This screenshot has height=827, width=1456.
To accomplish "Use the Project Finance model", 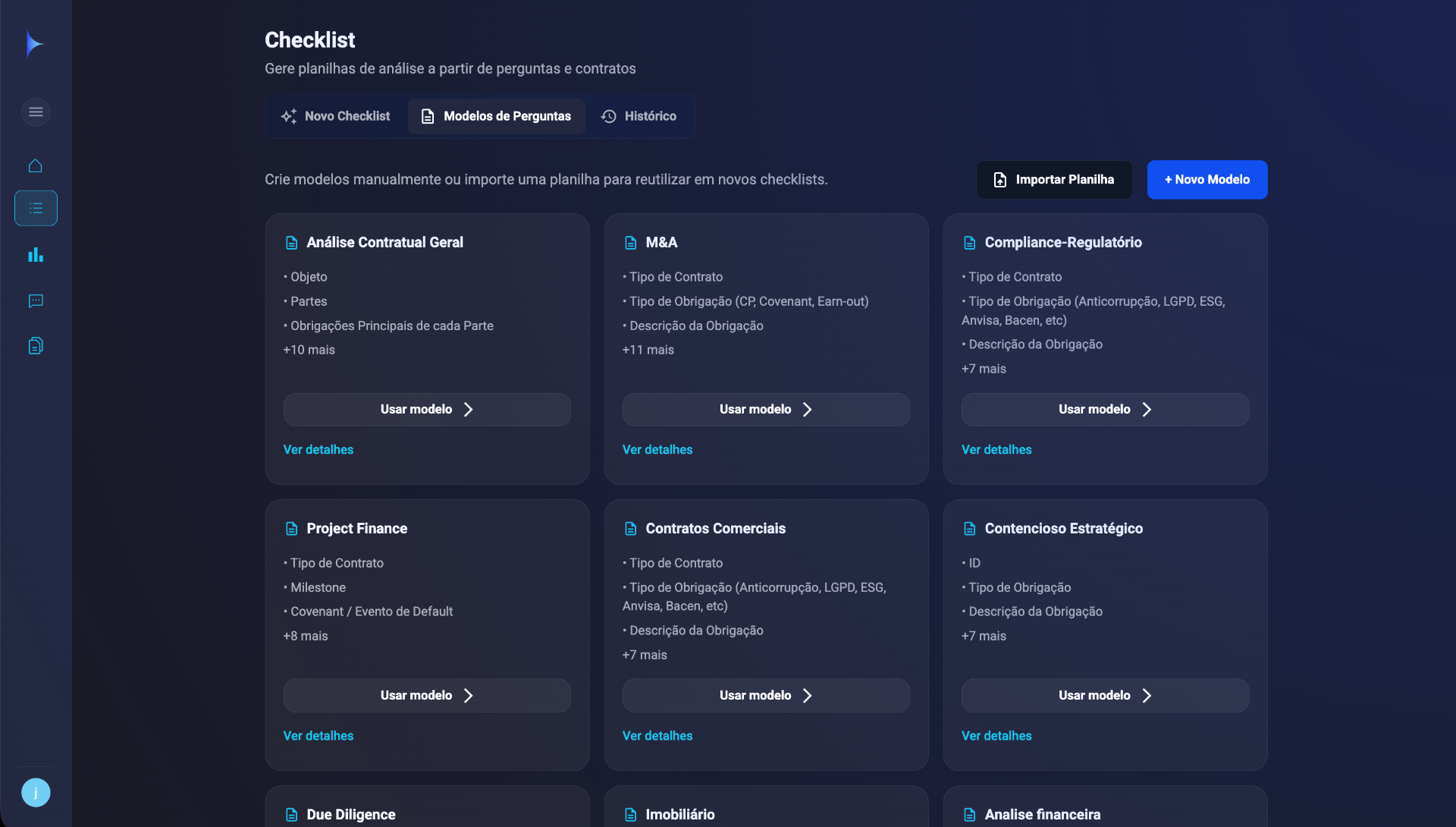I will coord(427,696).
